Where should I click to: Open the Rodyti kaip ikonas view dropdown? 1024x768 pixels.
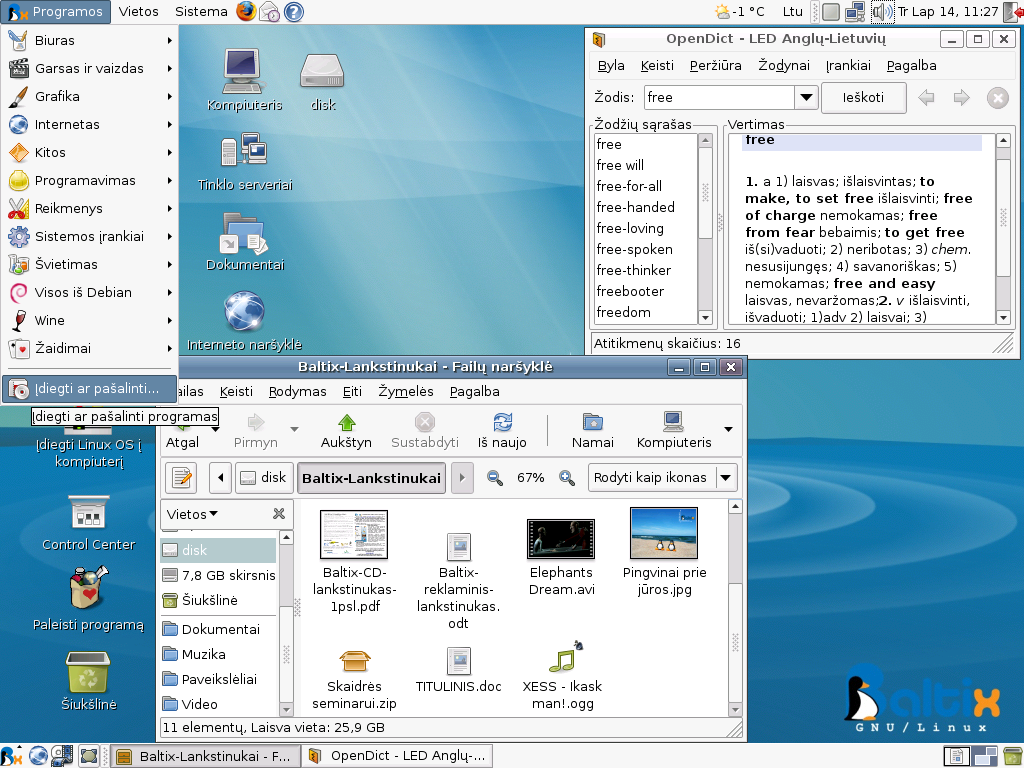(663, 478)
